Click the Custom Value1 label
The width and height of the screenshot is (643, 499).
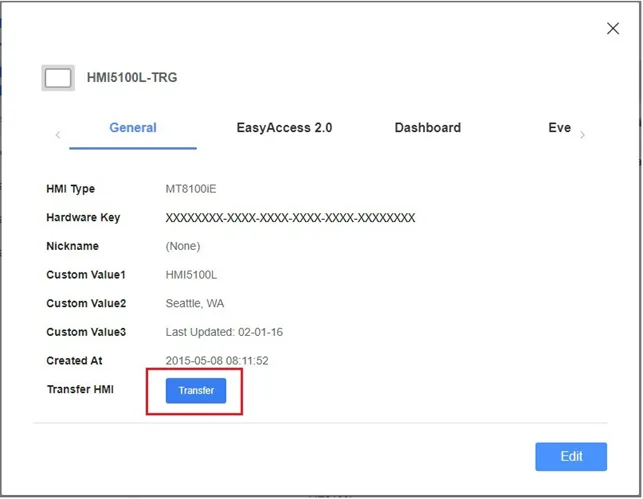tap(86, 275)
